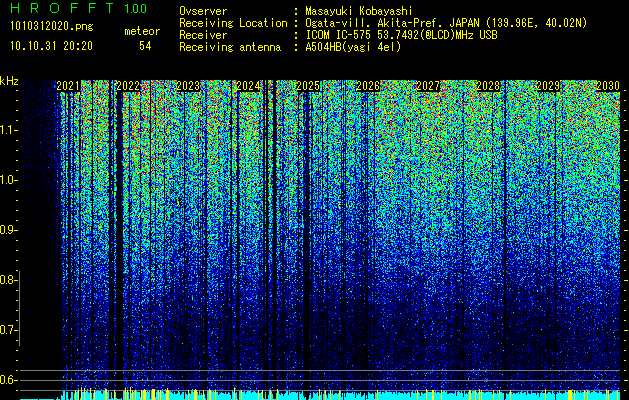The width and height of the screenshot is (629, 400).
Task: Click the 2025 time marker
Action: click(308, 86)
